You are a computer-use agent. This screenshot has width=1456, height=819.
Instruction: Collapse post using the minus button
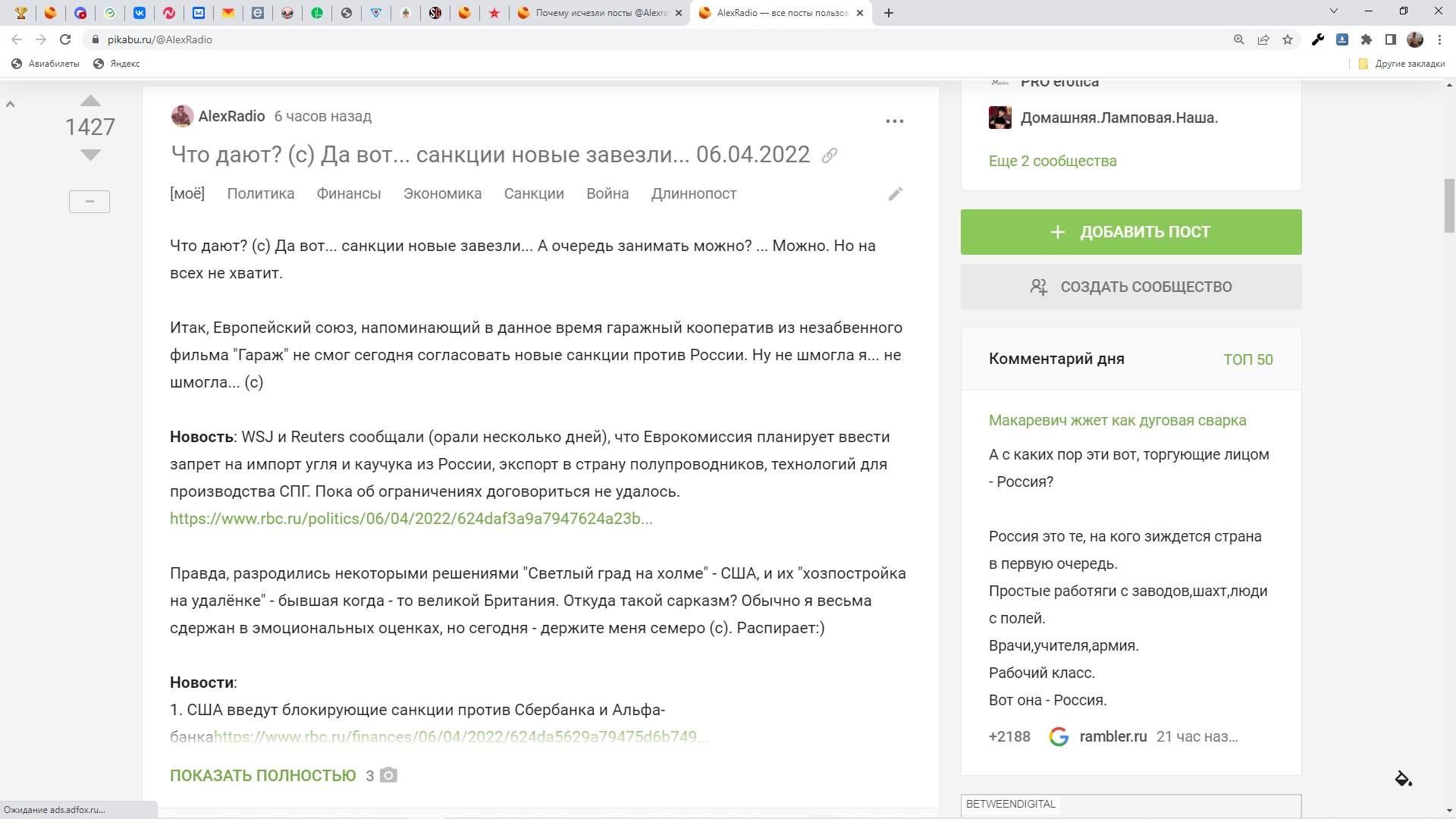89,202
